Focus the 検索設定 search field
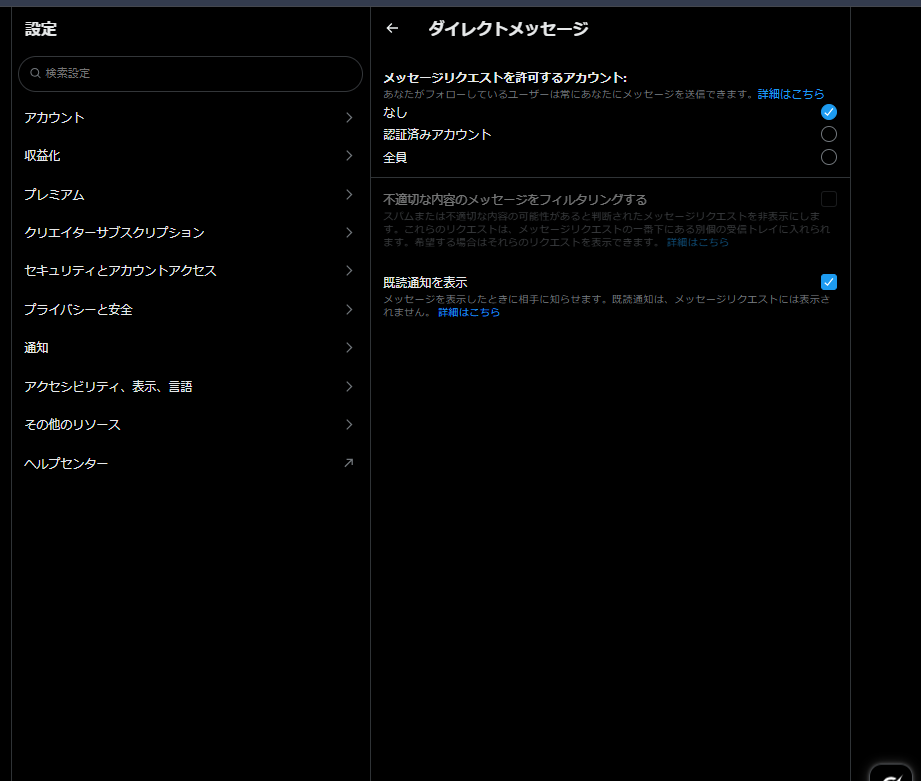The image size is (921, 781). [190, 73]
